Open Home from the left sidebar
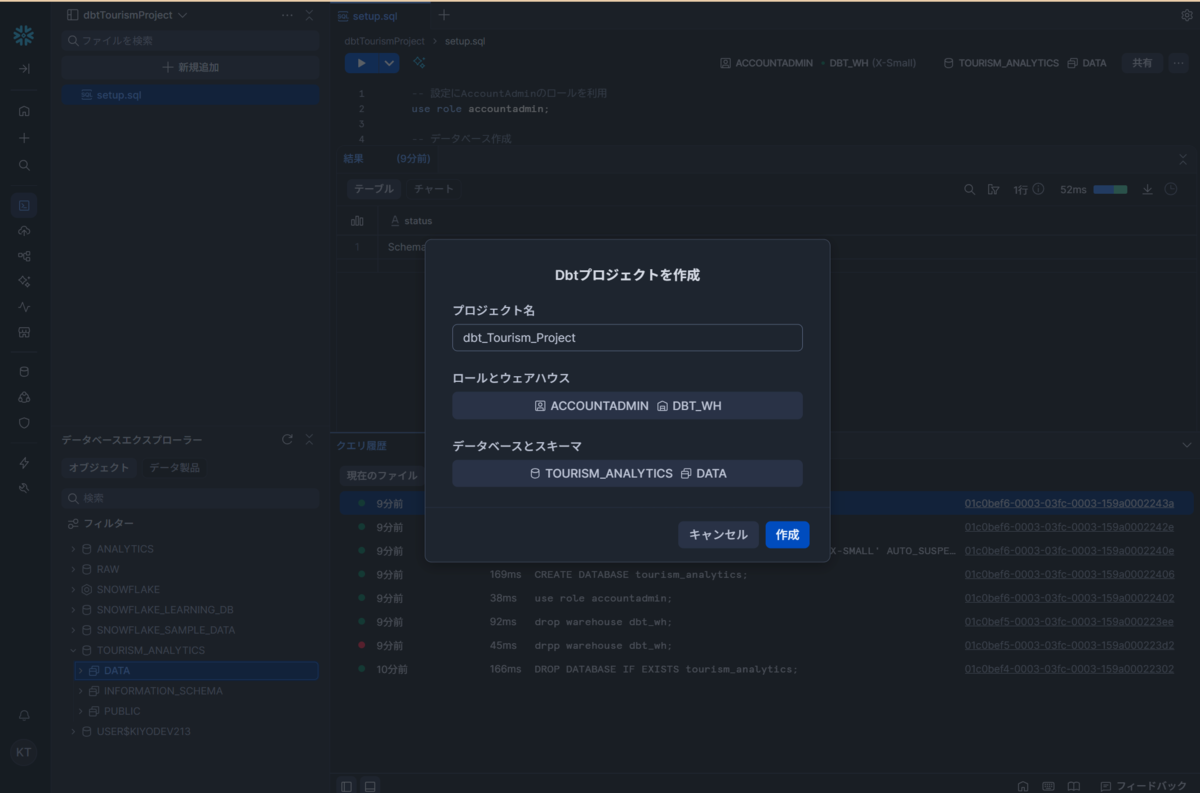 [x=24, y=111]
